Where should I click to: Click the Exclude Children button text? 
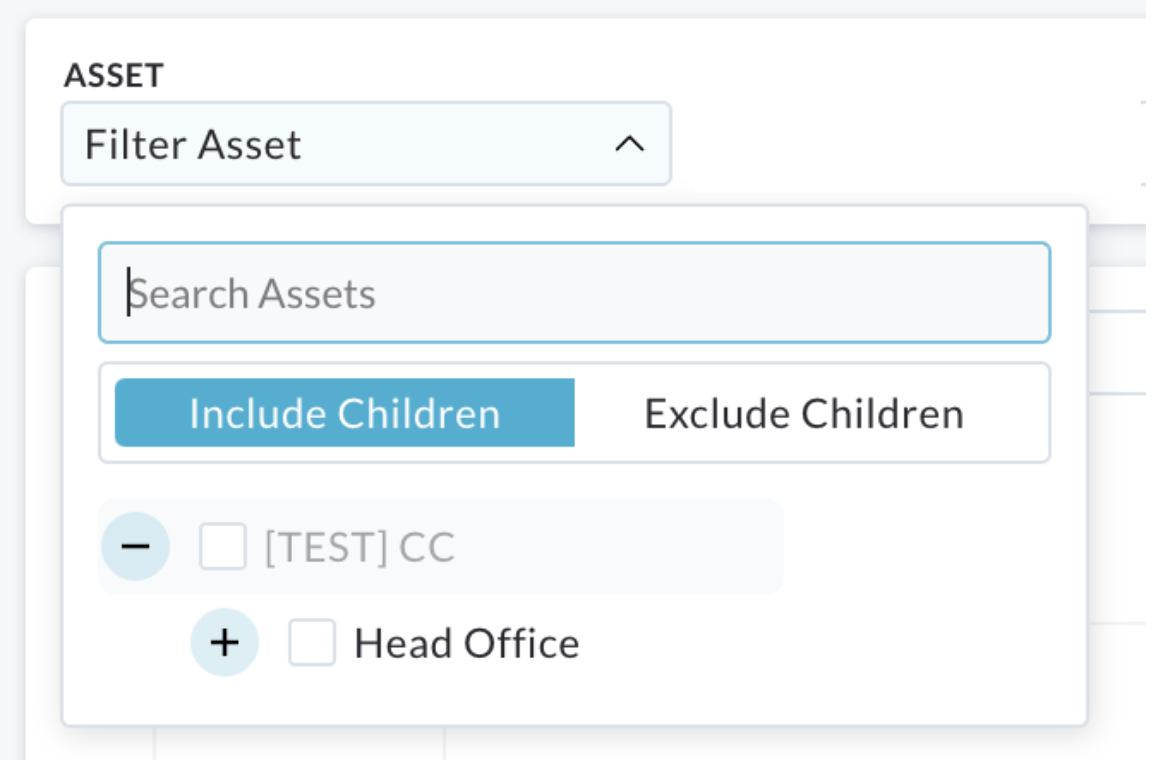tap(804, 413)
